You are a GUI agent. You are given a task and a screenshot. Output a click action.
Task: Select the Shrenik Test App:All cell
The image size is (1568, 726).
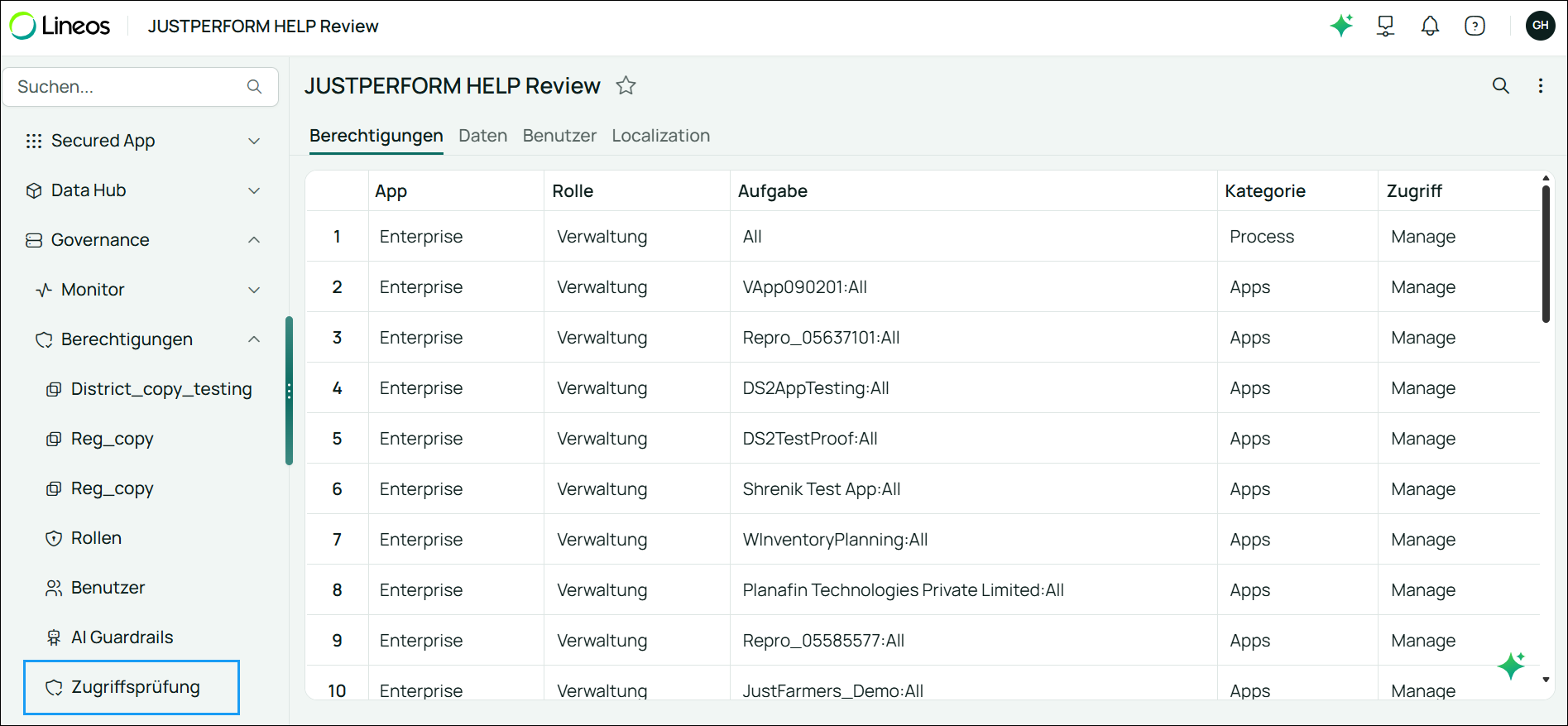(974, 489)
